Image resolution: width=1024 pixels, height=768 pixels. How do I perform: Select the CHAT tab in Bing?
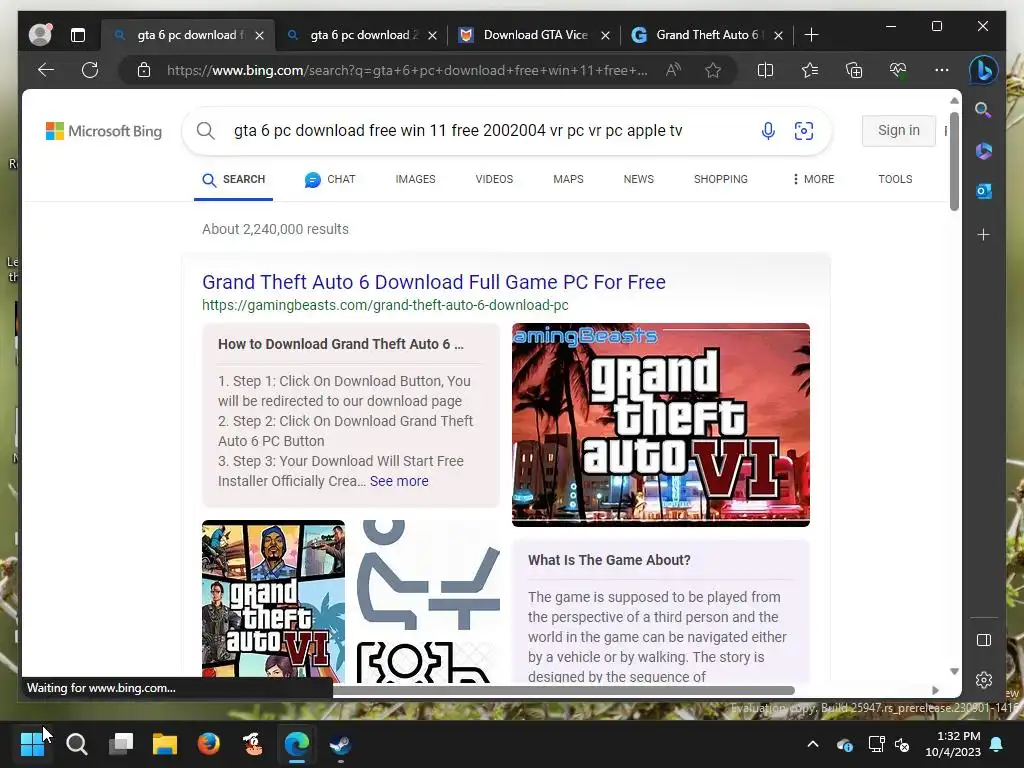(x=330, y=180)
